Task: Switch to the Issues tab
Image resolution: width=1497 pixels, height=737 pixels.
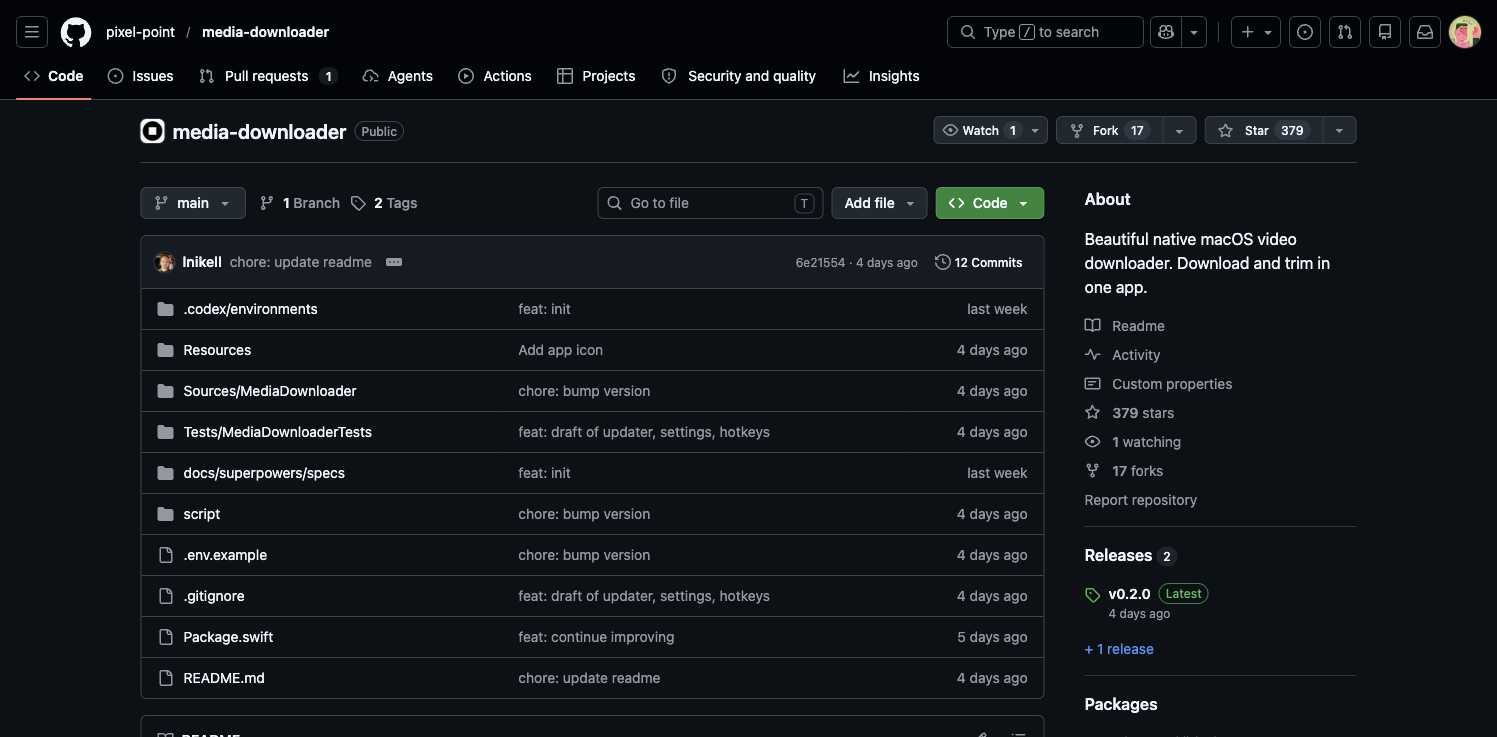Action: tap(141, 76)
